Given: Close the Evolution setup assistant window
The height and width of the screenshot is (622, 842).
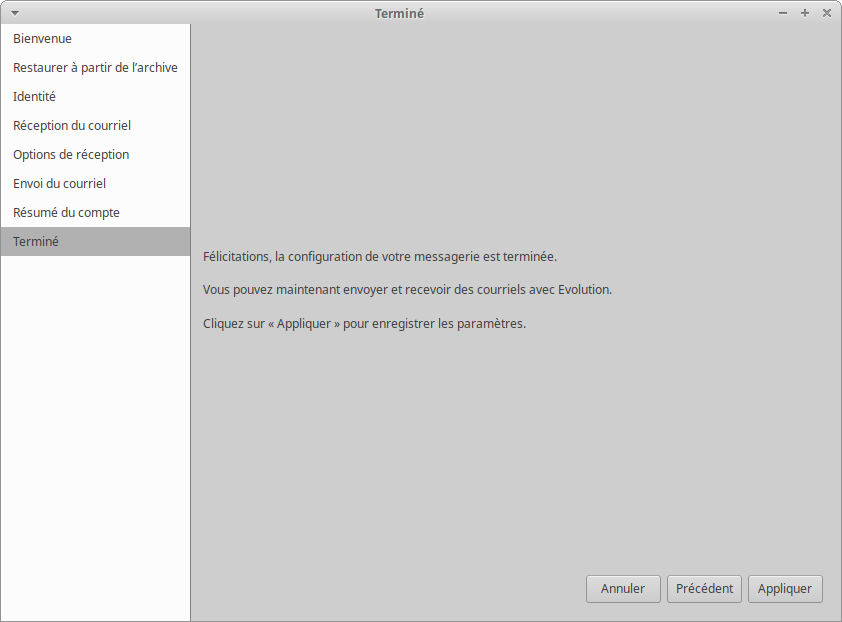Looking at the screenshot, I should tap(827, 13).
